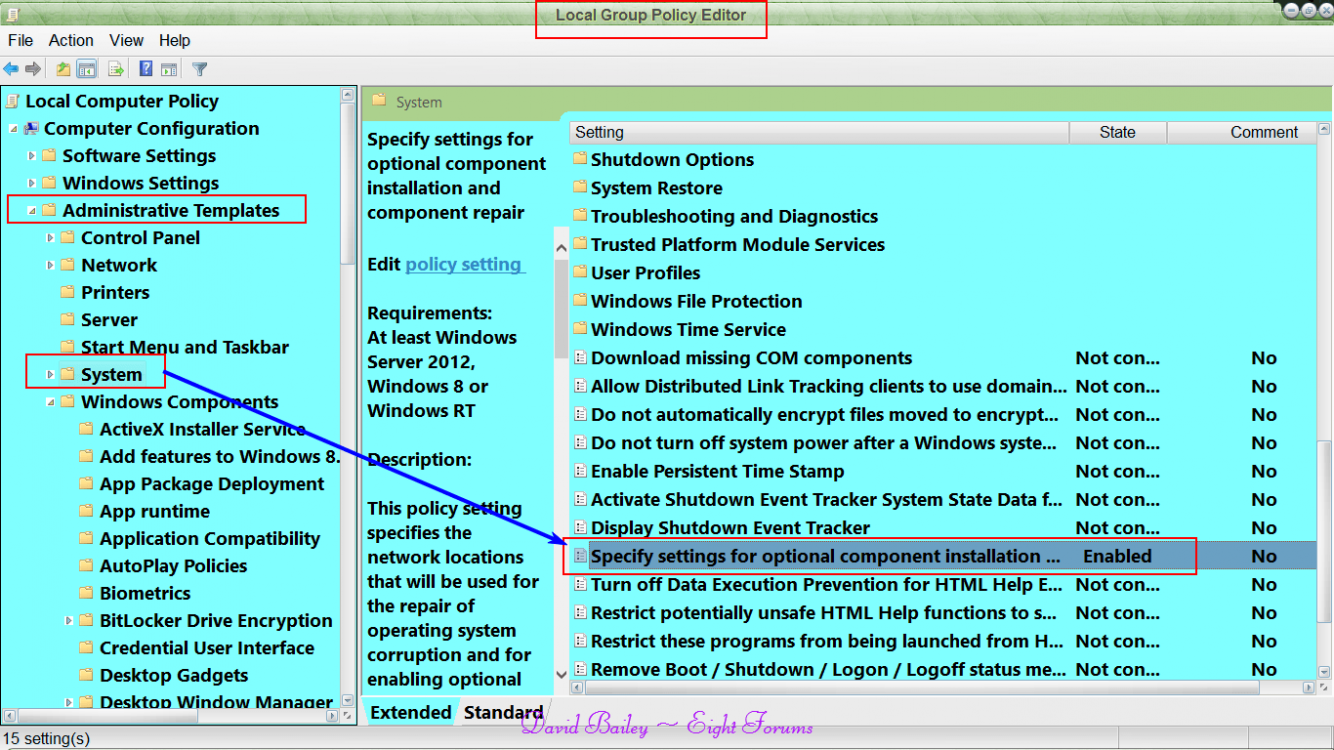This screenshot has height=750, width=1334.
Task: Expand the Control Panel tree node
Action: (x=50, y=238)
